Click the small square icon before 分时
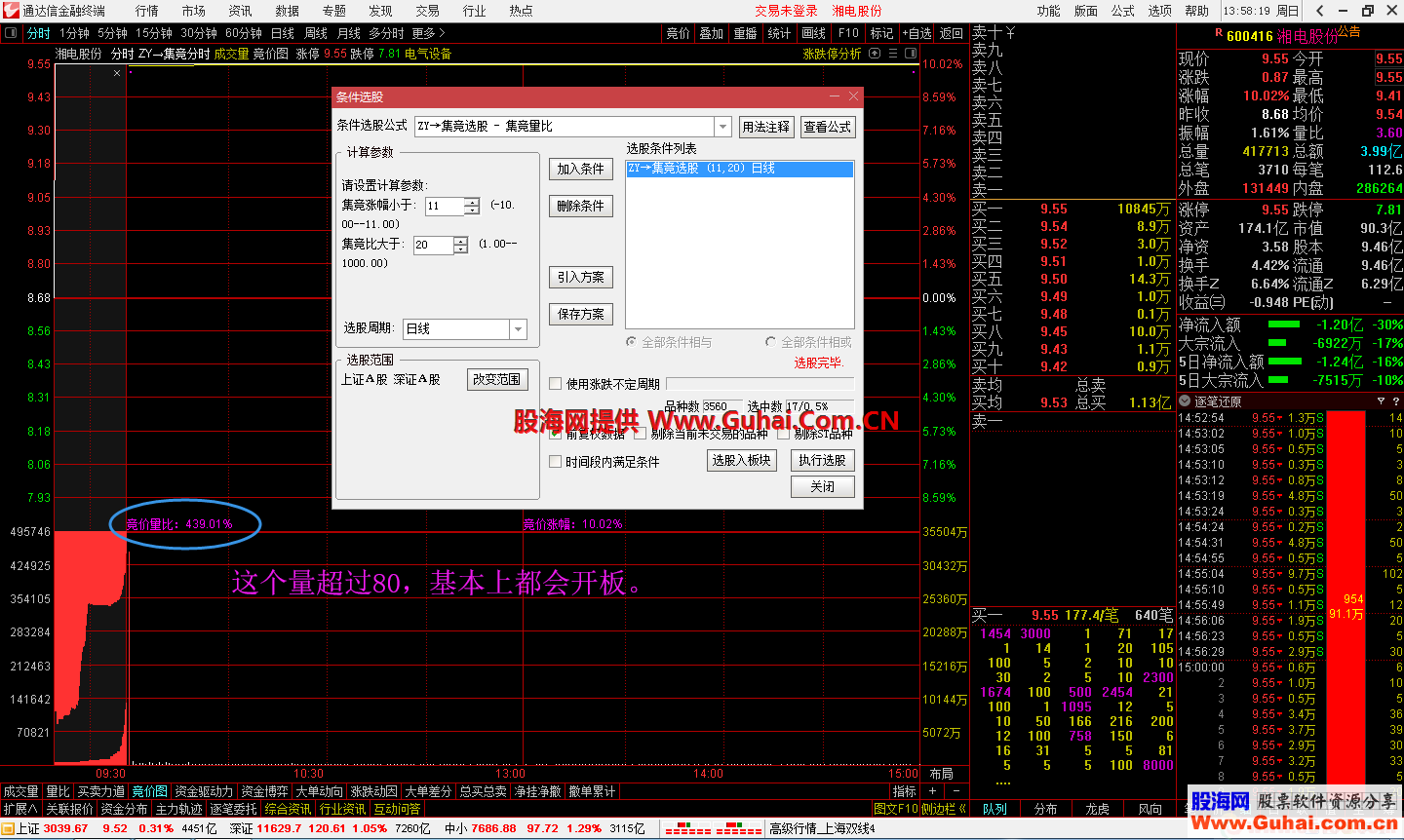Viewport: 1404px width, 840px height. click(12, 33)
